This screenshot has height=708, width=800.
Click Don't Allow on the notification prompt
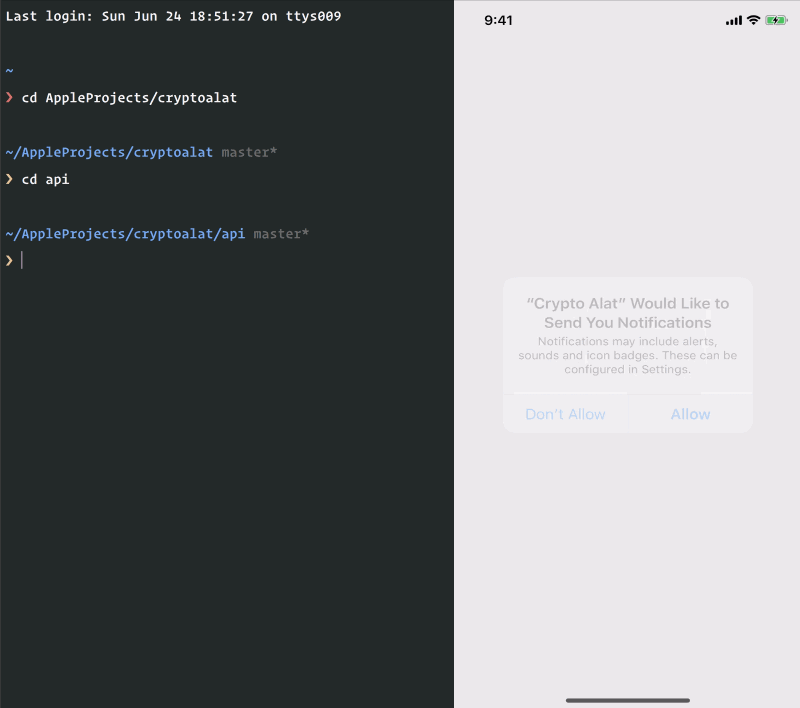[x=565, y=413]
